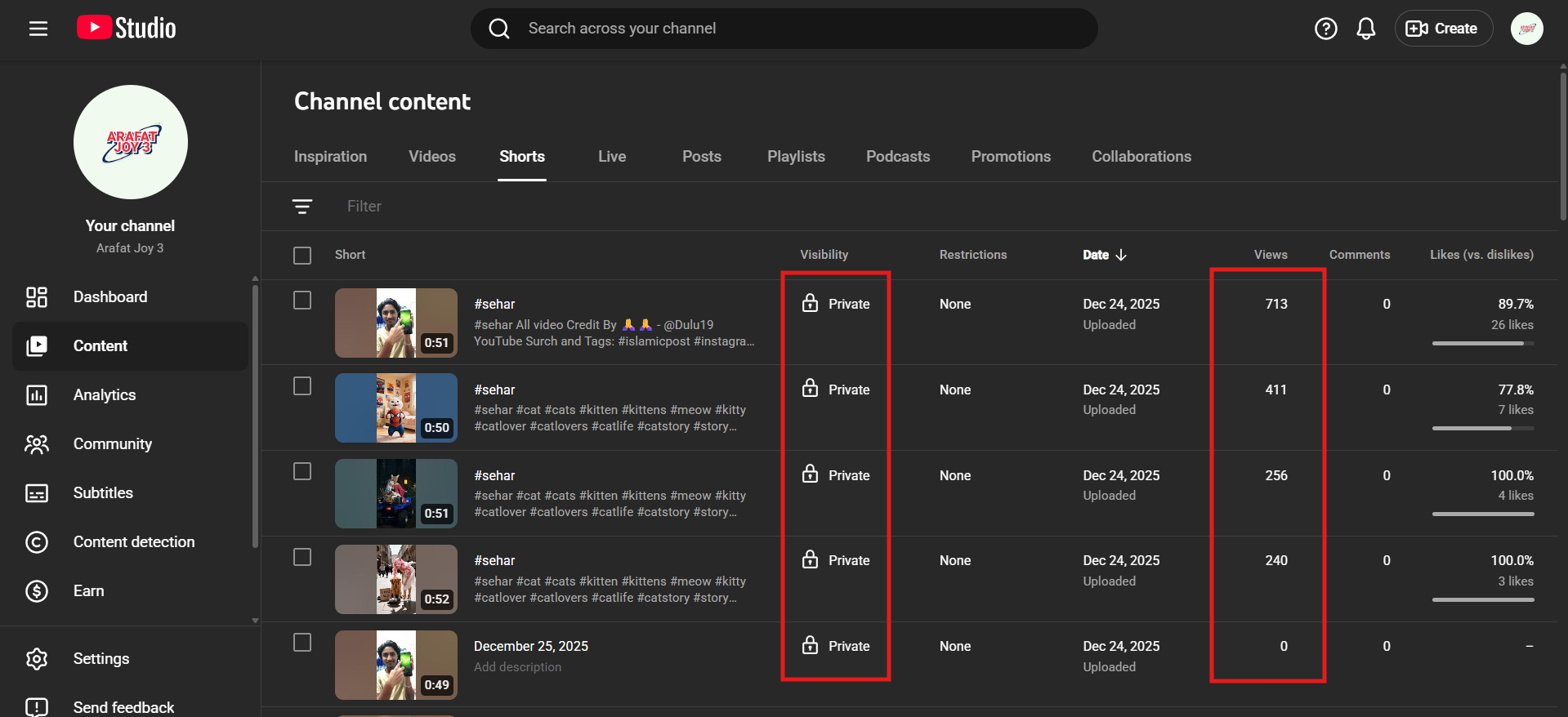Click the Dashboard sidebar icon
Image resolution: width=1568 pixels, height=717 pixels.
[x=37, y=297]
